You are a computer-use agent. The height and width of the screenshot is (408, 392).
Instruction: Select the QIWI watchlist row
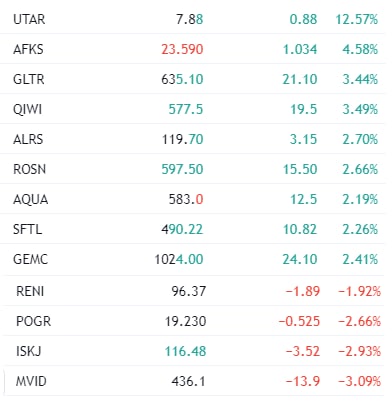193,109
